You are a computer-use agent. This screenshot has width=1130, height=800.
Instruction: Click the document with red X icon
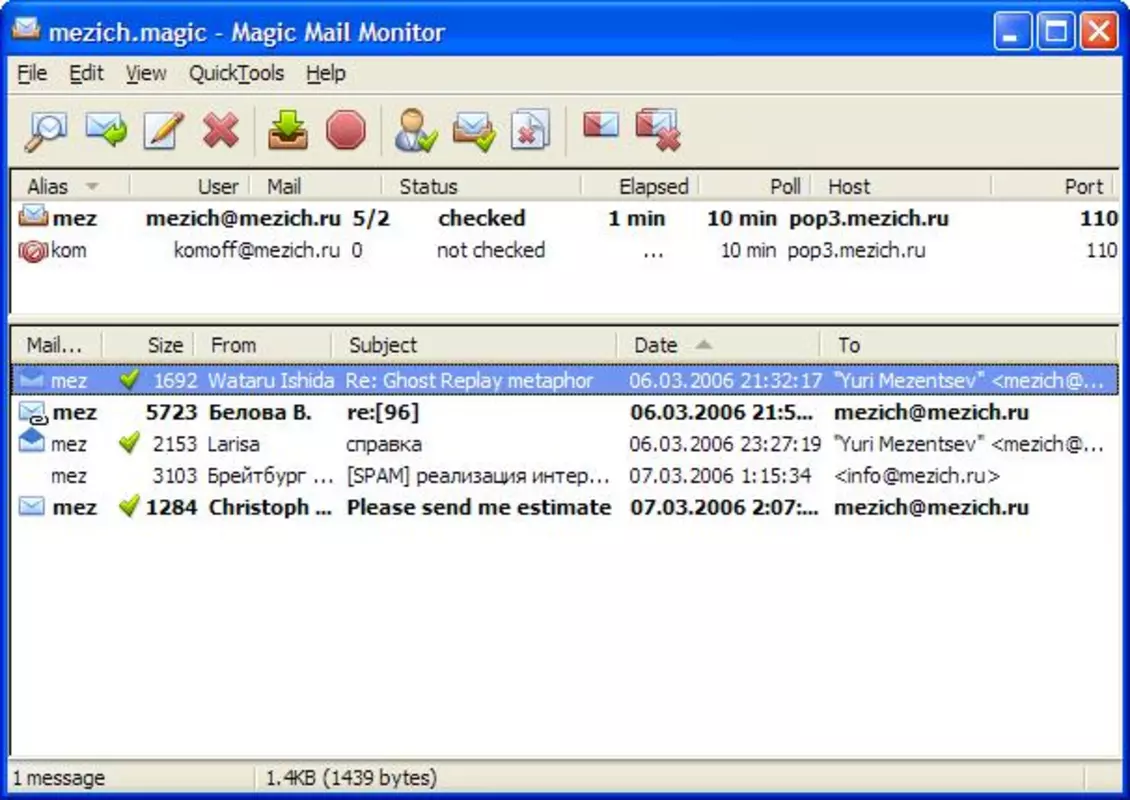(530, 130)
